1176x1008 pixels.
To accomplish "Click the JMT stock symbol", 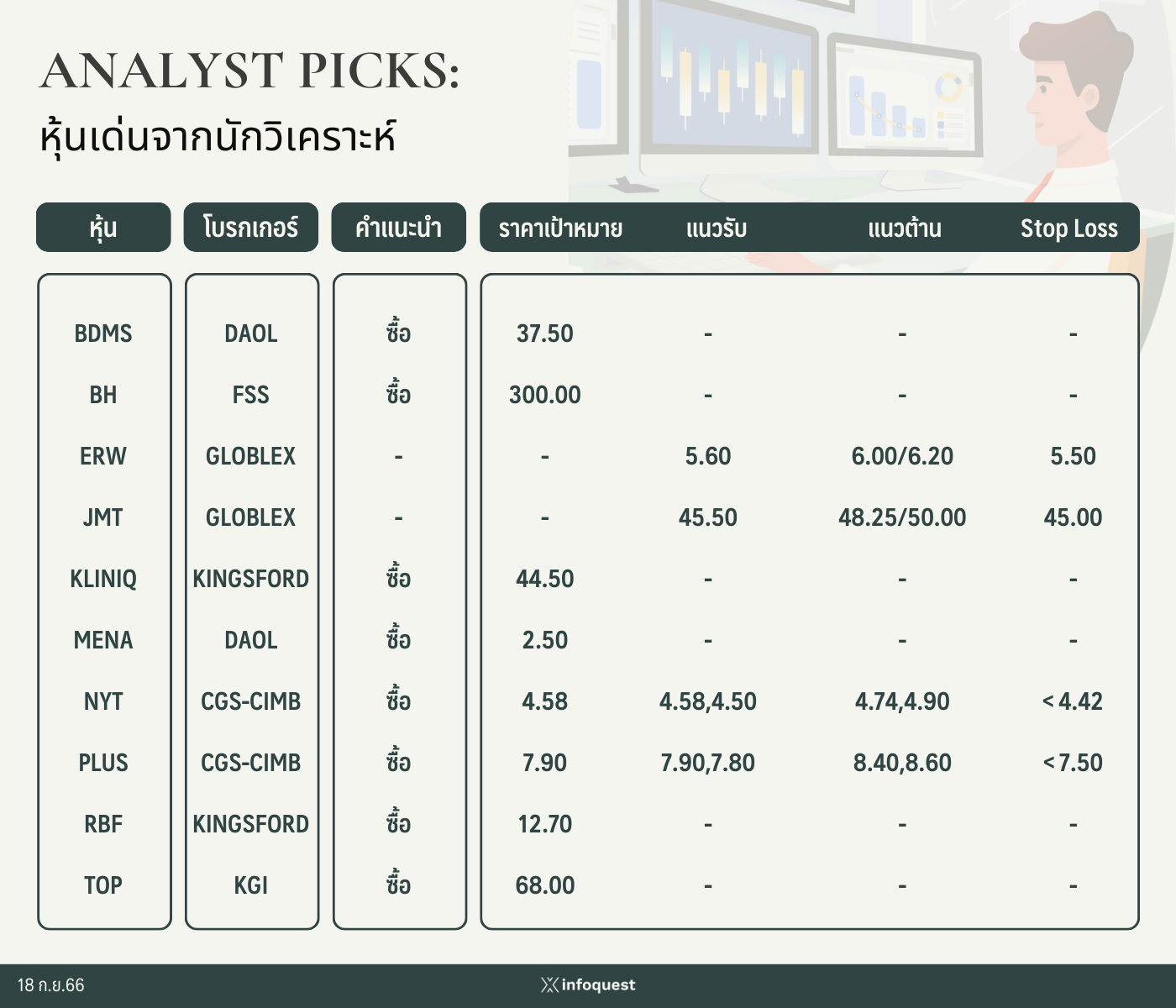I will [103, 517].
